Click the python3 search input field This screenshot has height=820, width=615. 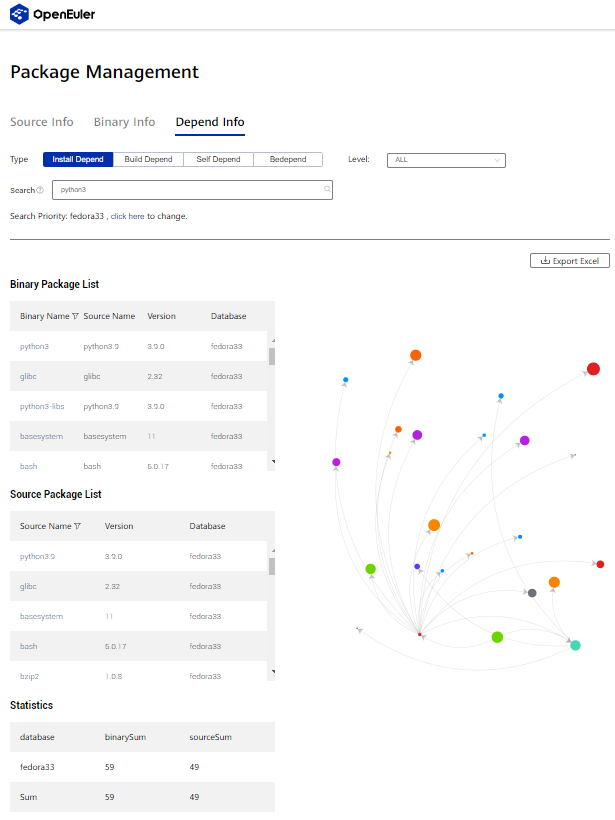click(190, 189)
